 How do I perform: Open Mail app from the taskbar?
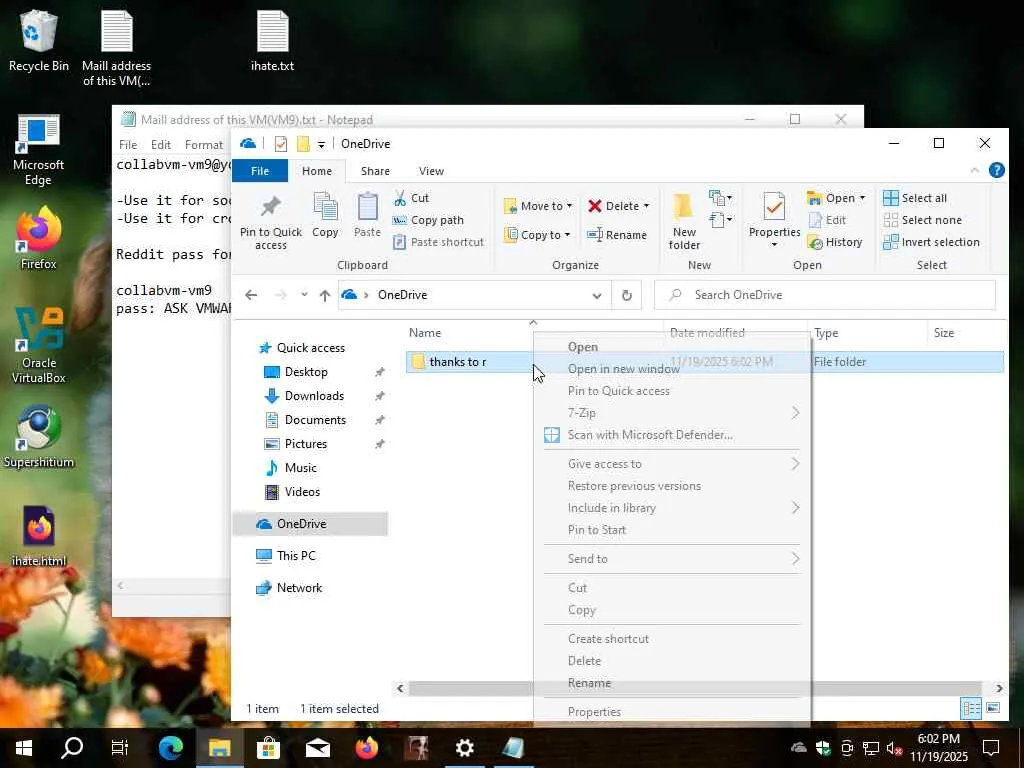(x=317, y=748)
